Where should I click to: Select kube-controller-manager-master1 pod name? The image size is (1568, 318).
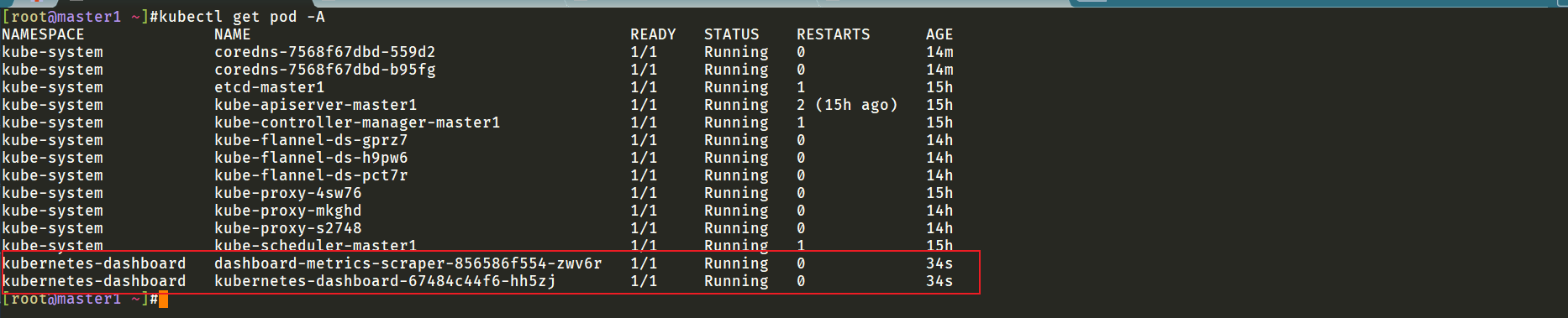click(x=357, y=123)
